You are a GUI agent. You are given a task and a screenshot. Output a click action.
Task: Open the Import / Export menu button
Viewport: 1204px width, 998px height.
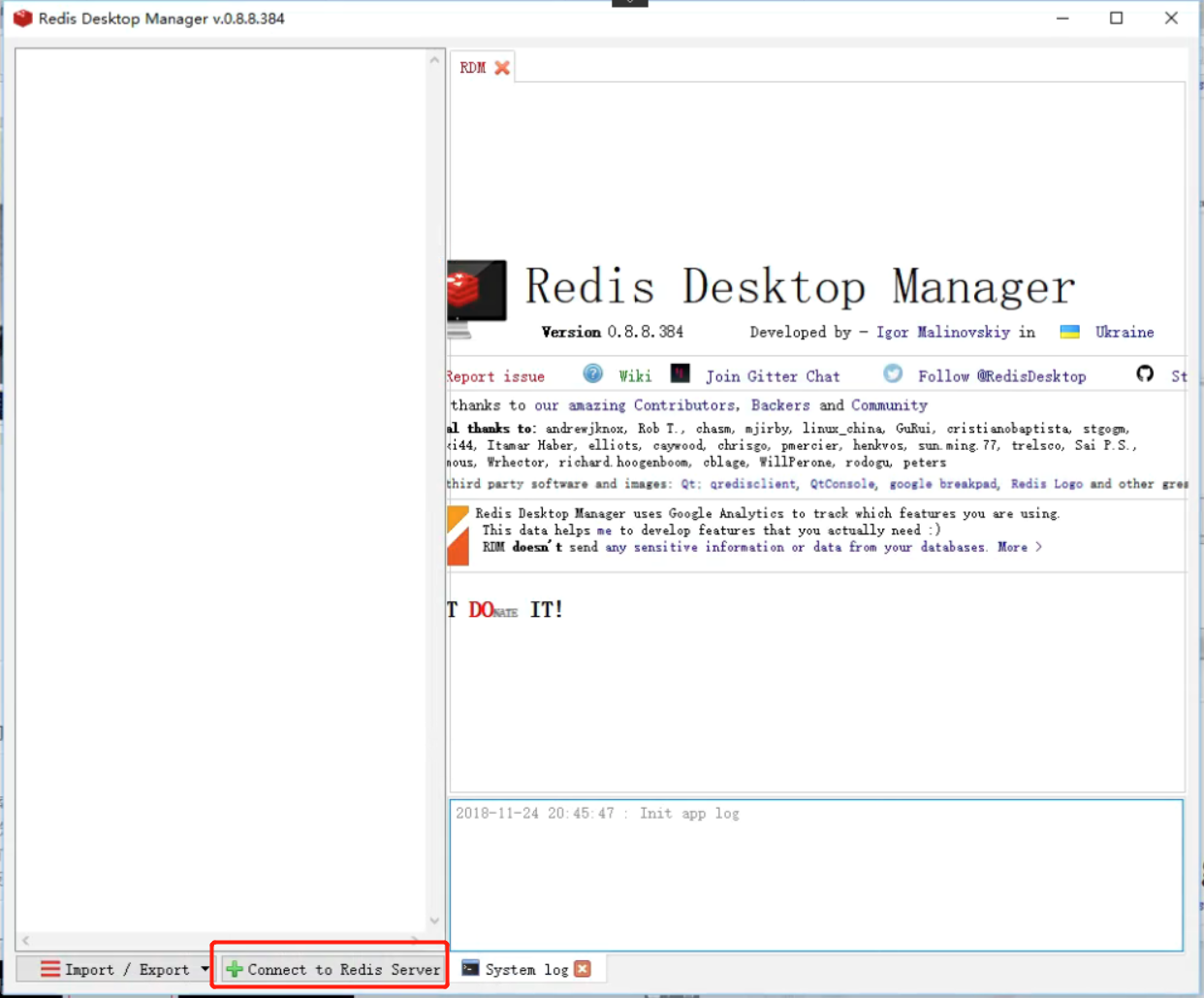click(x=116, y=969)
